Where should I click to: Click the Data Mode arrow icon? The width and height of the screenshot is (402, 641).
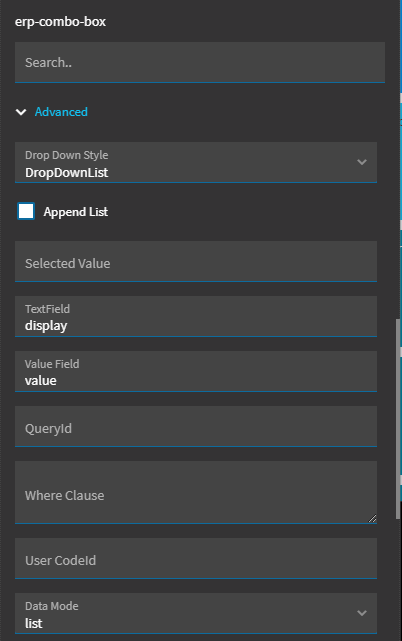(362, 613)
